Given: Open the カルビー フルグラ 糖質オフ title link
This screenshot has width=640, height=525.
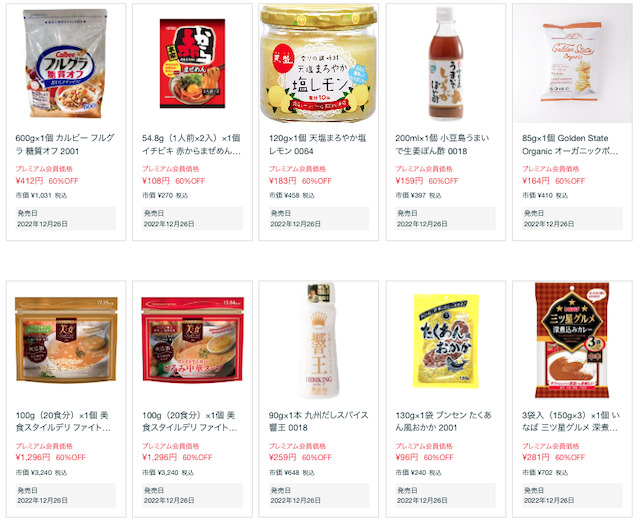Looking at the screenshot, I should pos(65,144).
